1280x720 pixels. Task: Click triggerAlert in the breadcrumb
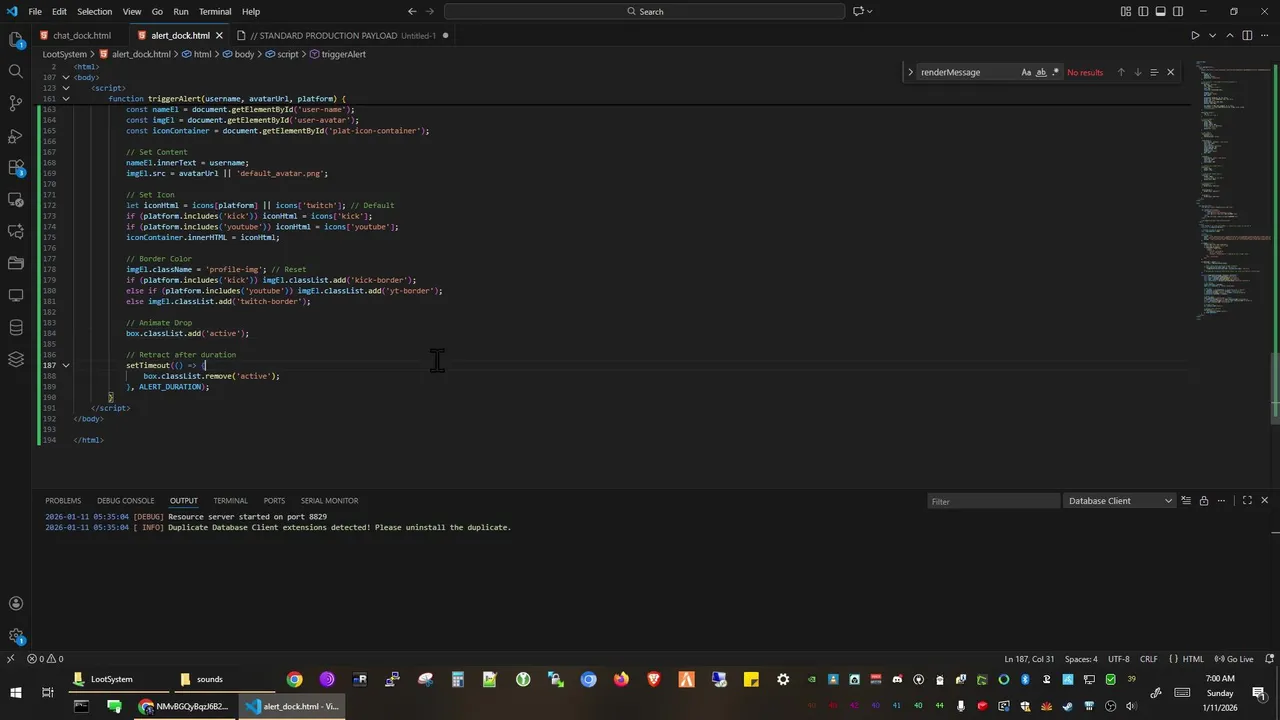pos(343,54)
